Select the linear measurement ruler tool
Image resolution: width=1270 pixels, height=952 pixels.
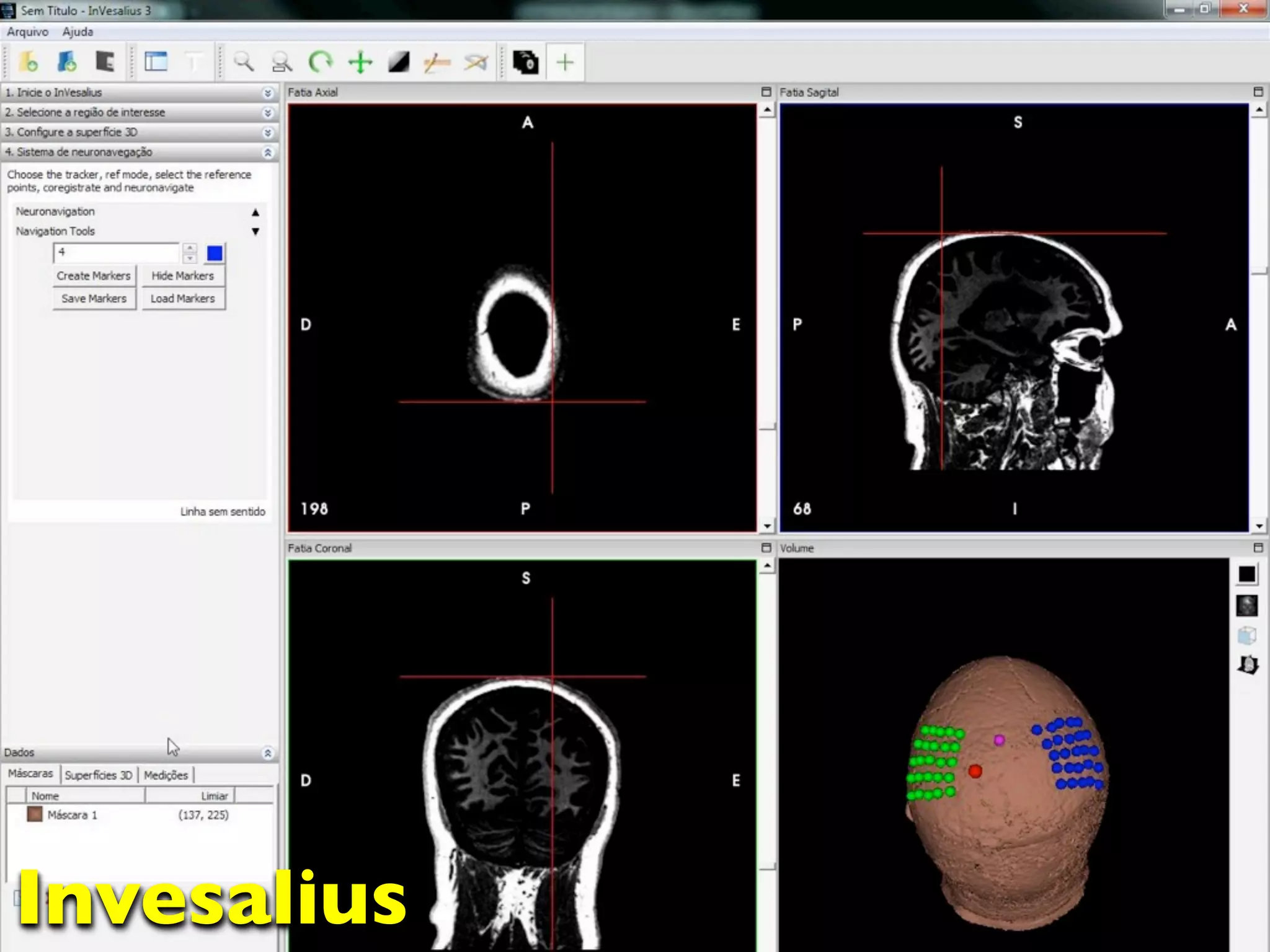437,62
